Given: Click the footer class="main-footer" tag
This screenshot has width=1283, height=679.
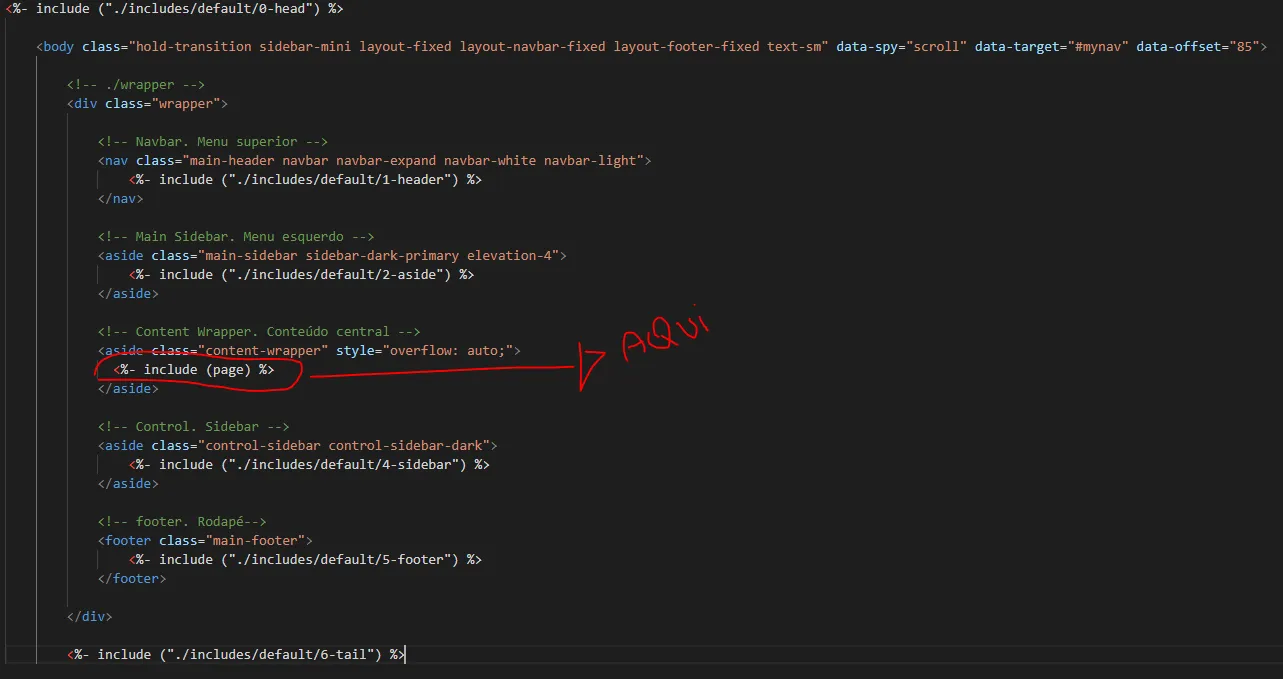Looking at the screenshot, I should click(205, 541).
